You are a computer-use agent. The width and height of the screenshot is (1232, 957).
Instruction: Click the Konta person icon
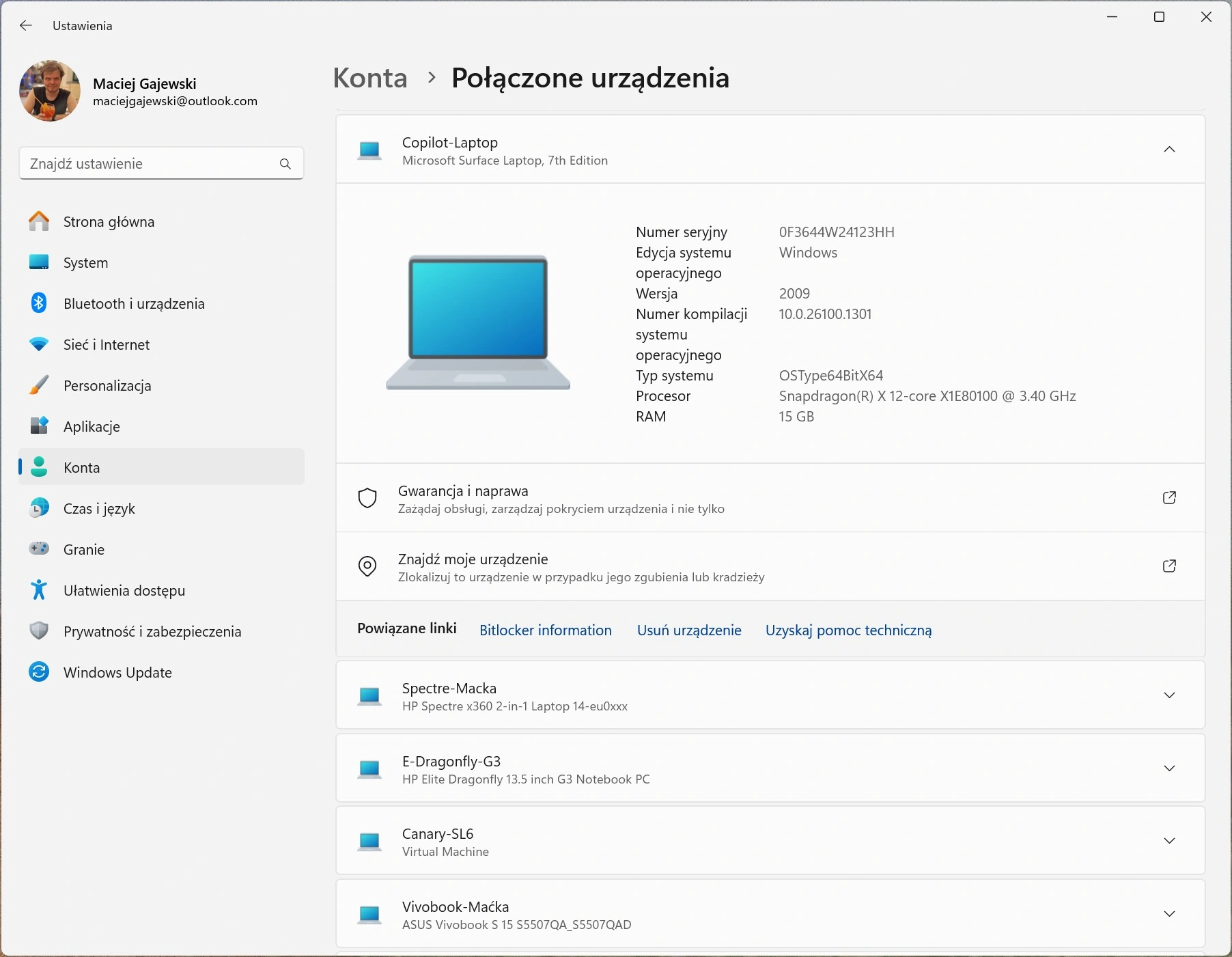(39, 467)
